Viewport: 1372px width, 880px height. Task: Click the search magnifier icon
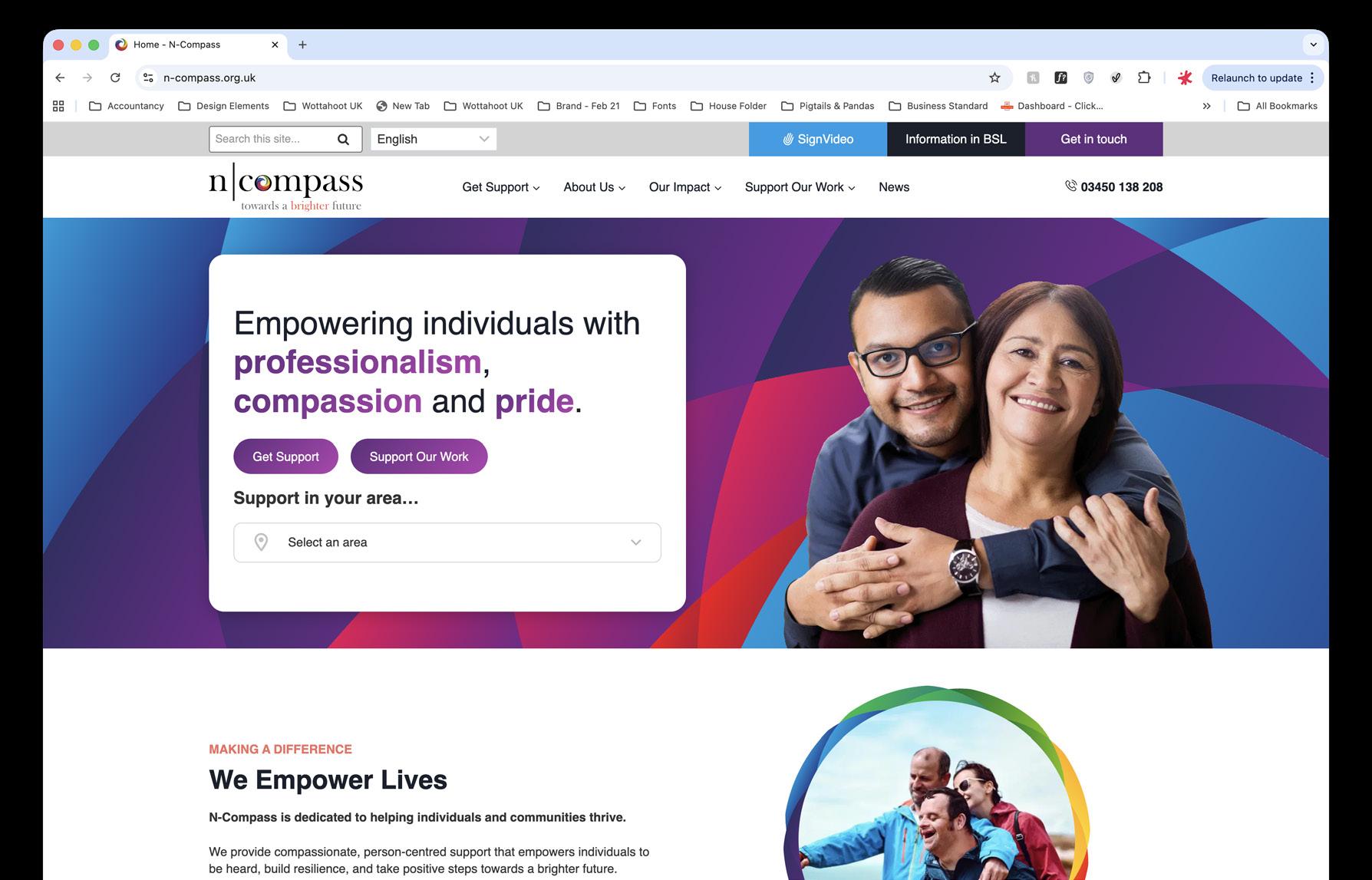pos(343,139)
